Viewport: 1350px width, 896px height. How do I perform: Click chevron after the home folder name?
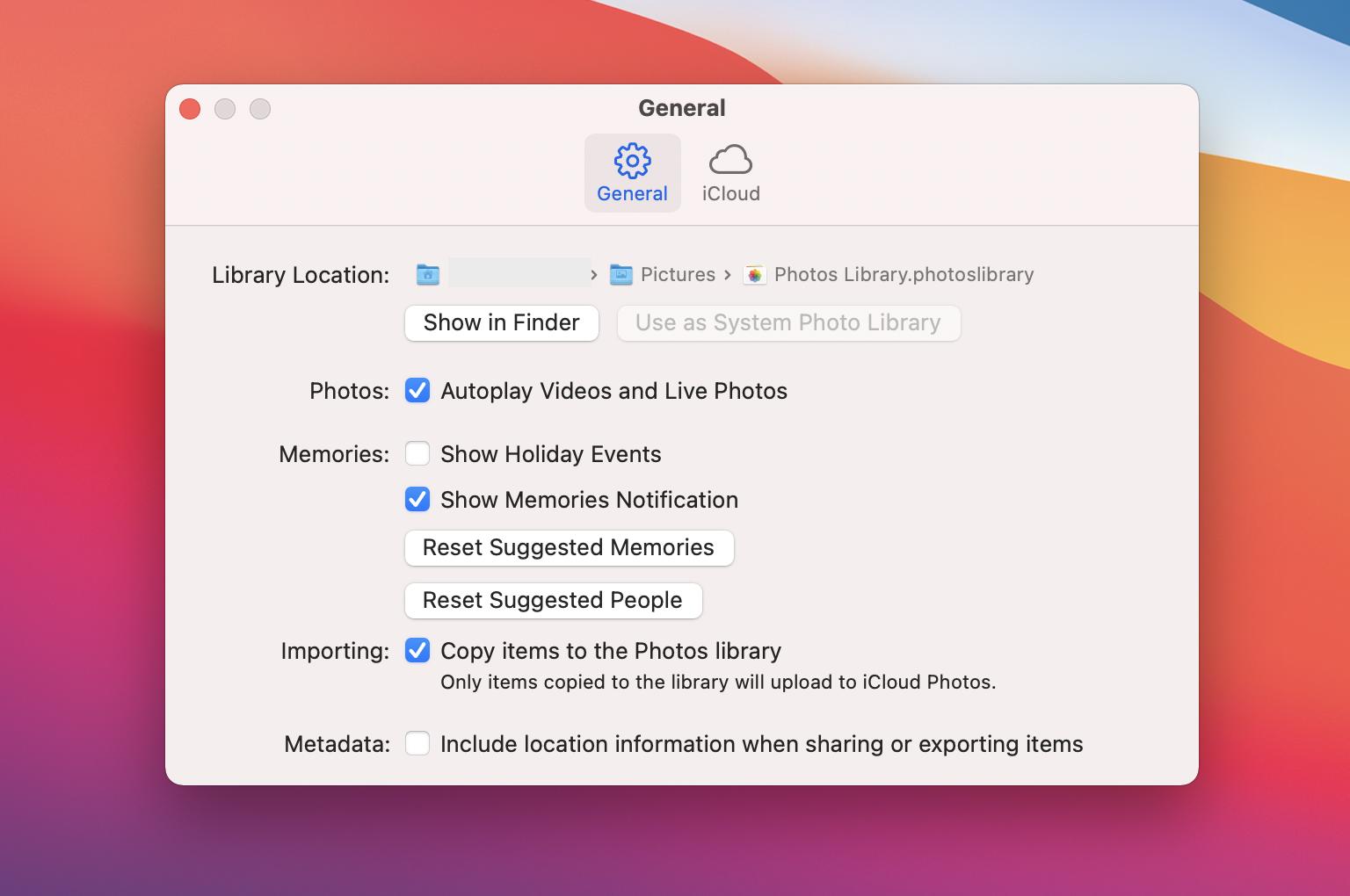click(x=594, y=275)
